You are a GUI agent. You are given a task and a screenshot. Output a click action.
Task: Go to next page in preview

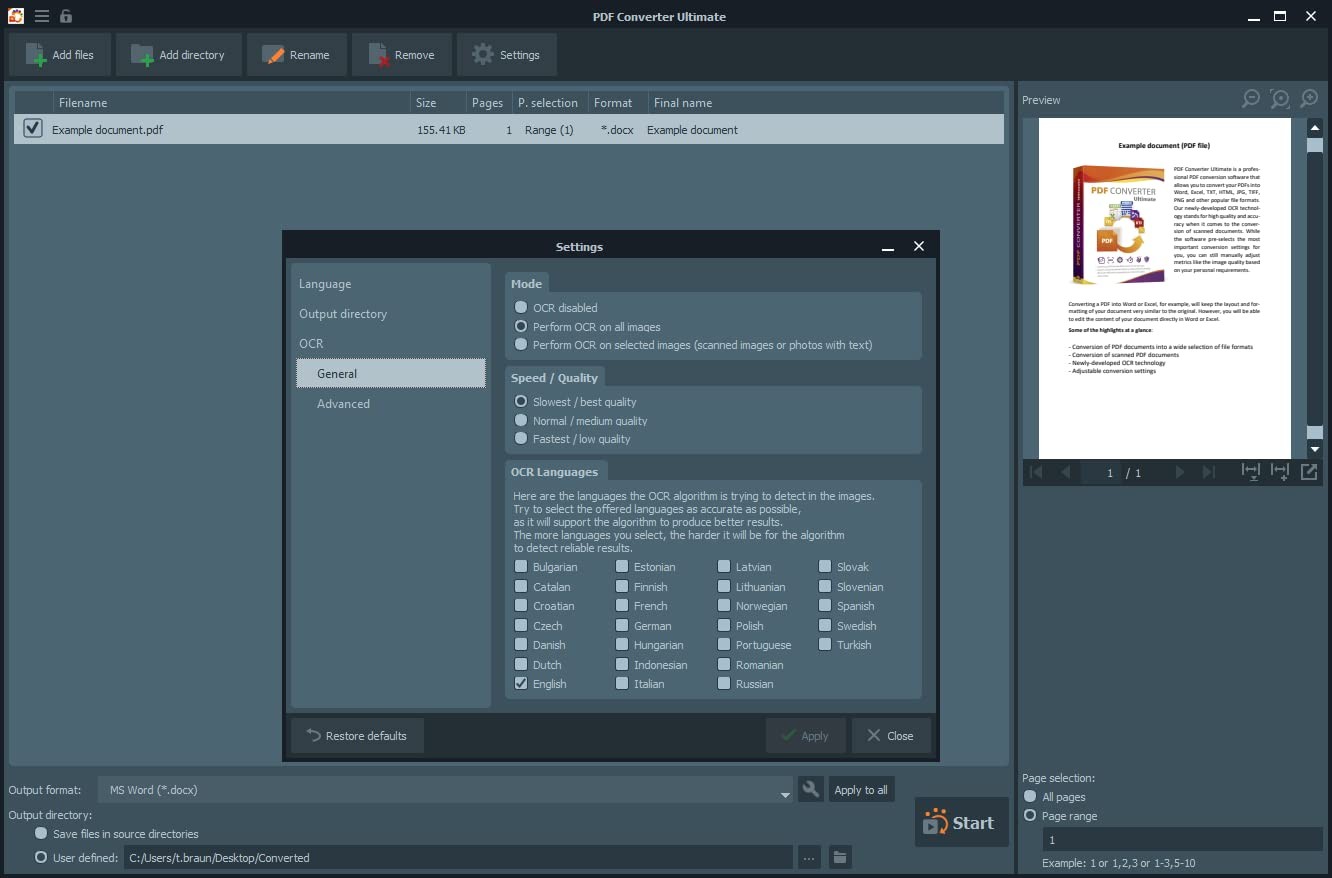tap(1180, 472)
